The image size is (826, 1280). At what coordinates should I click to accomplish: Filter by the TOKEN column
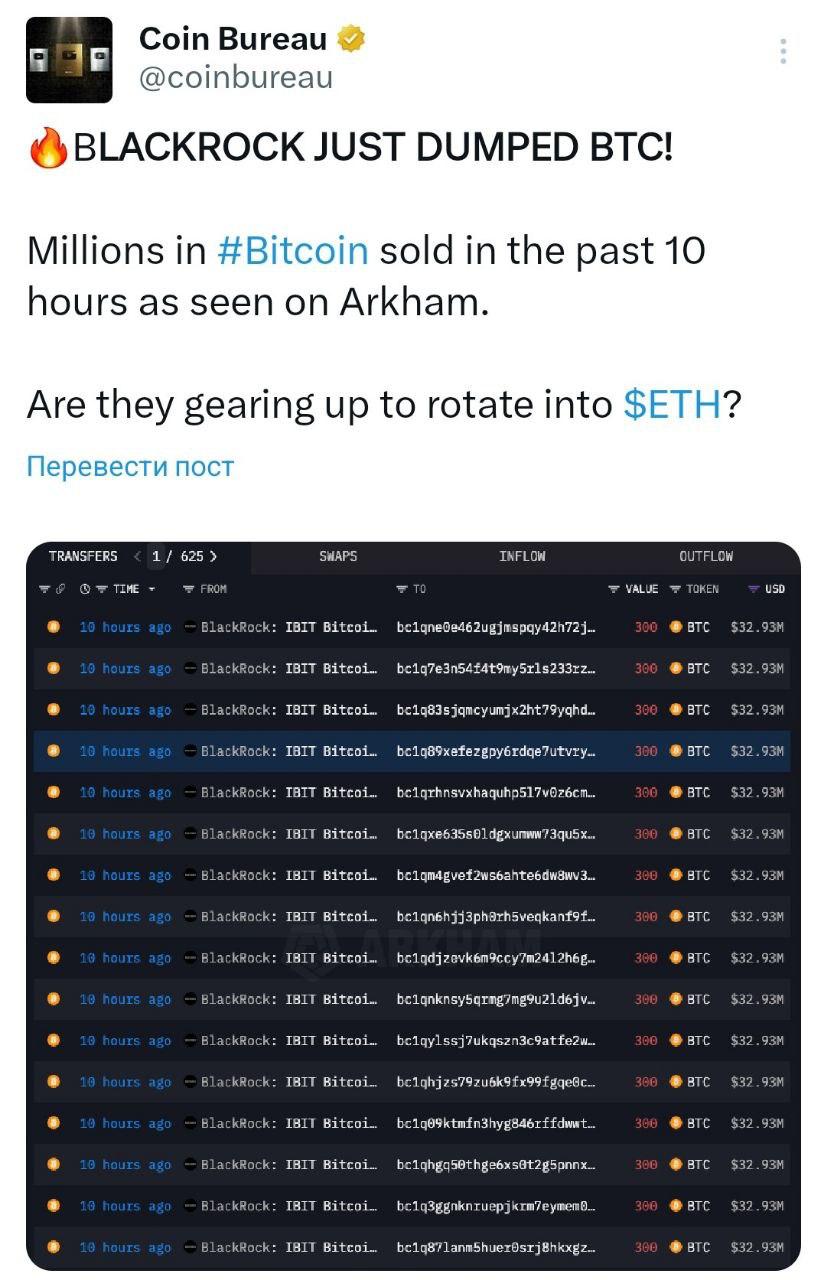click(x=694, y=589)
